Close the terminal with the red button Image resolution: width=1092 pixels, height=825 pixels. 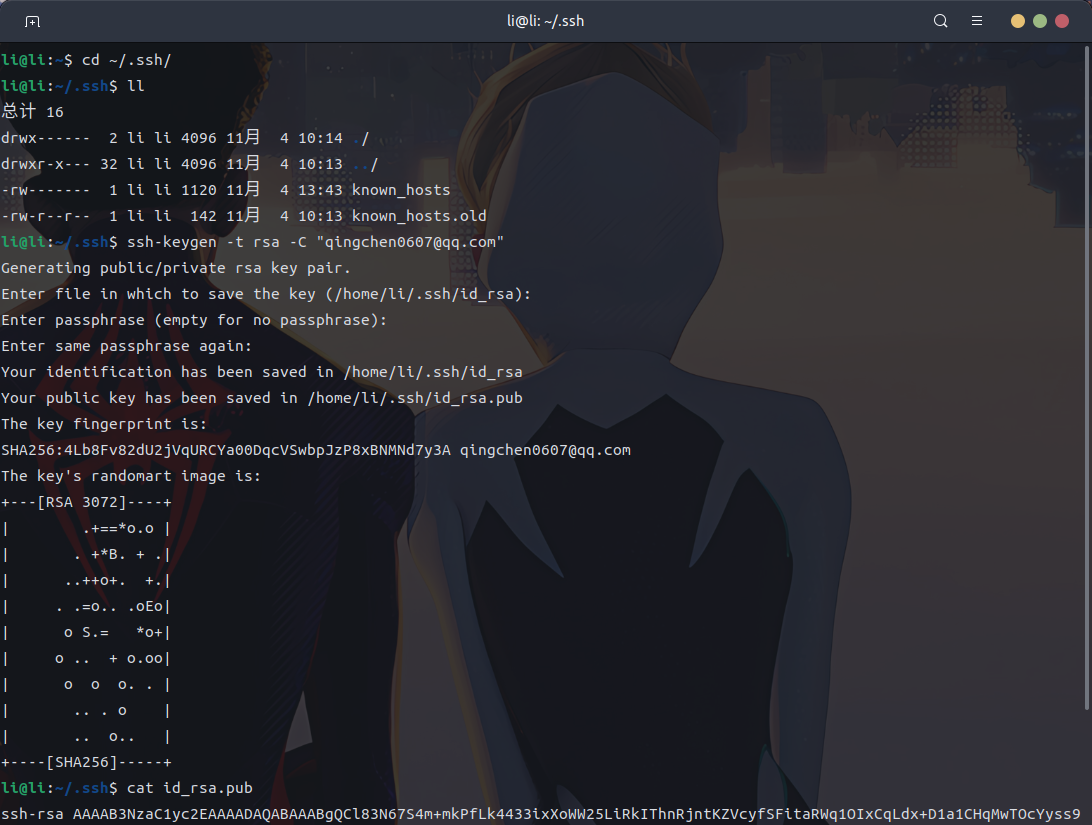click(x=1062, y=21)
